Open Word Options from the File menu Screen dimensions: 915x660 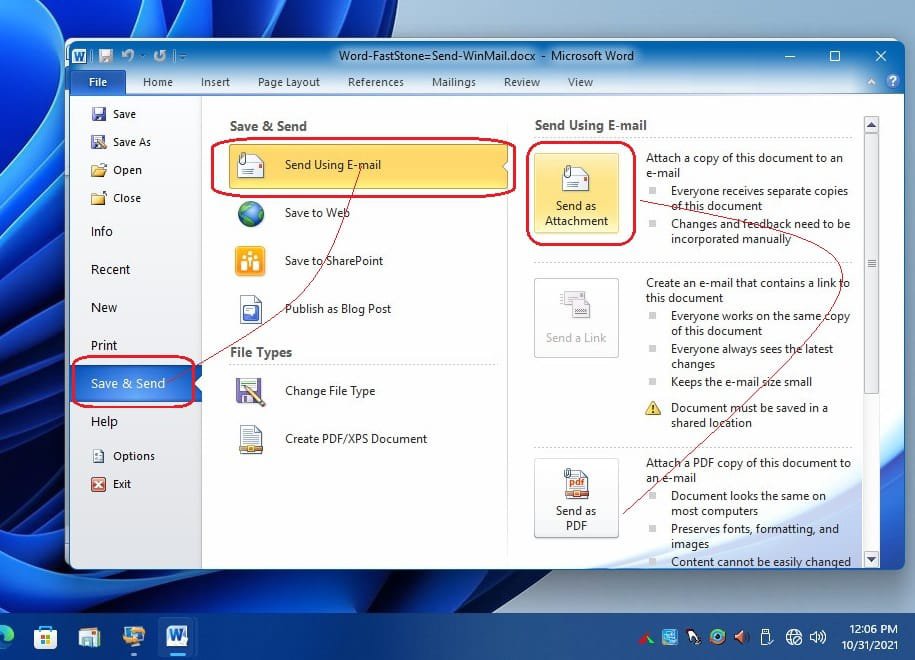[x=123, y=456]
